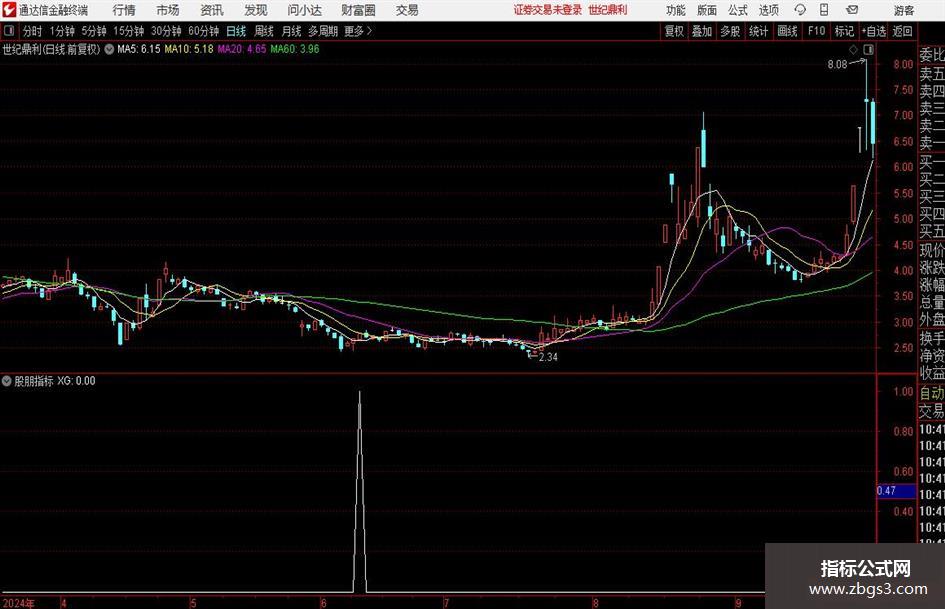Viewport: 945px width, 609px height.
Task: Add stock with +自选 button
Action: click(x=874, y=31)
